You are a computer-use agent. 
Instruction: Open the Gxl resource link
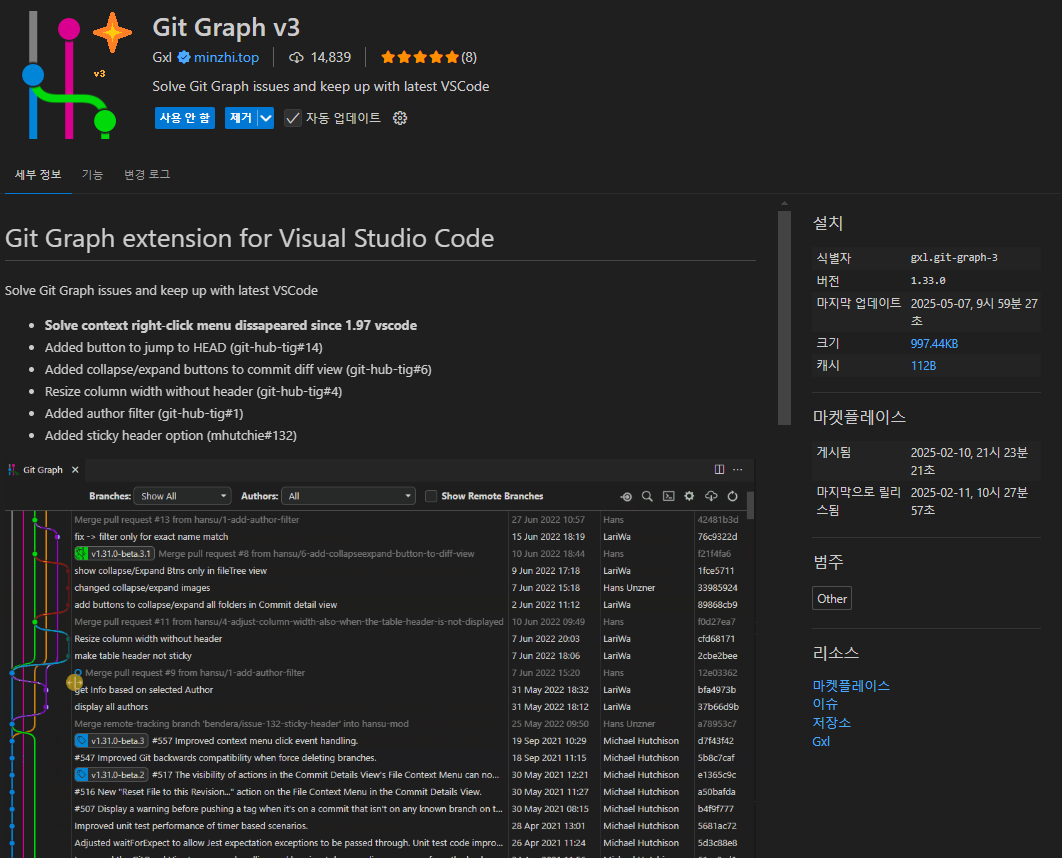click(821, 742)
